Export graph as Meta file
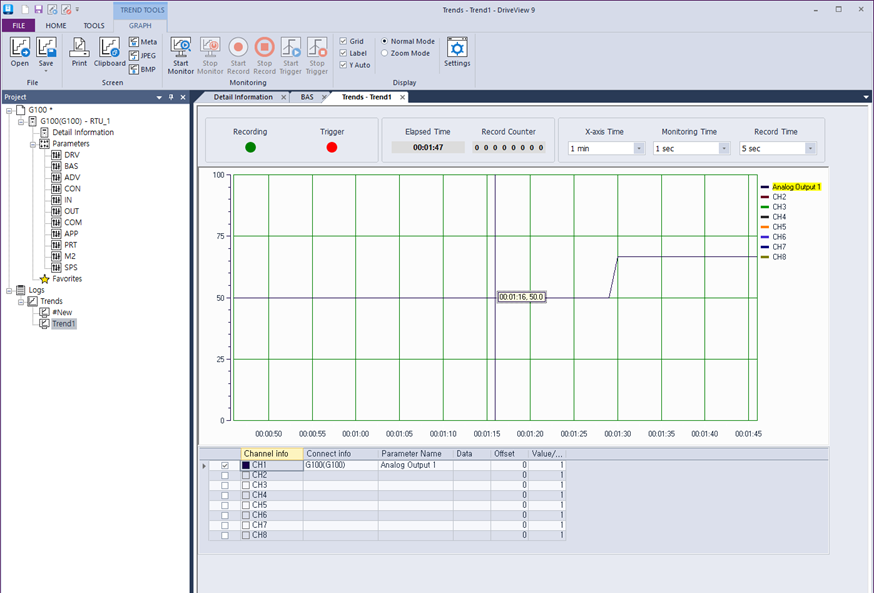The image size is (874, 593). pyautogui.click(x=143, y=42)
